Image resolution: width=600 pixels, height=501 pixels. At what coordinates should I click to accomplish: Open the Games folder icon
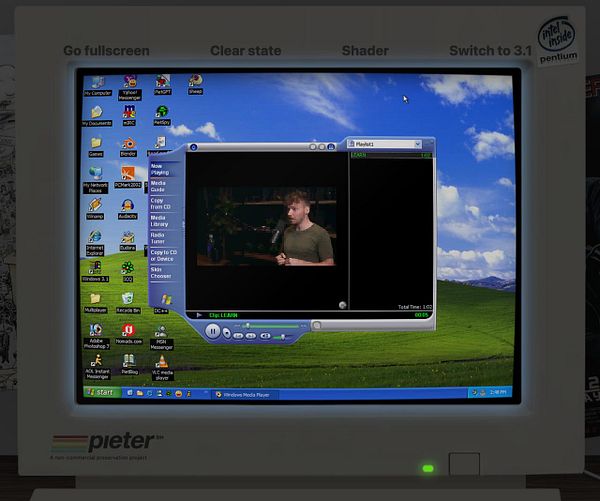[96, 147]
